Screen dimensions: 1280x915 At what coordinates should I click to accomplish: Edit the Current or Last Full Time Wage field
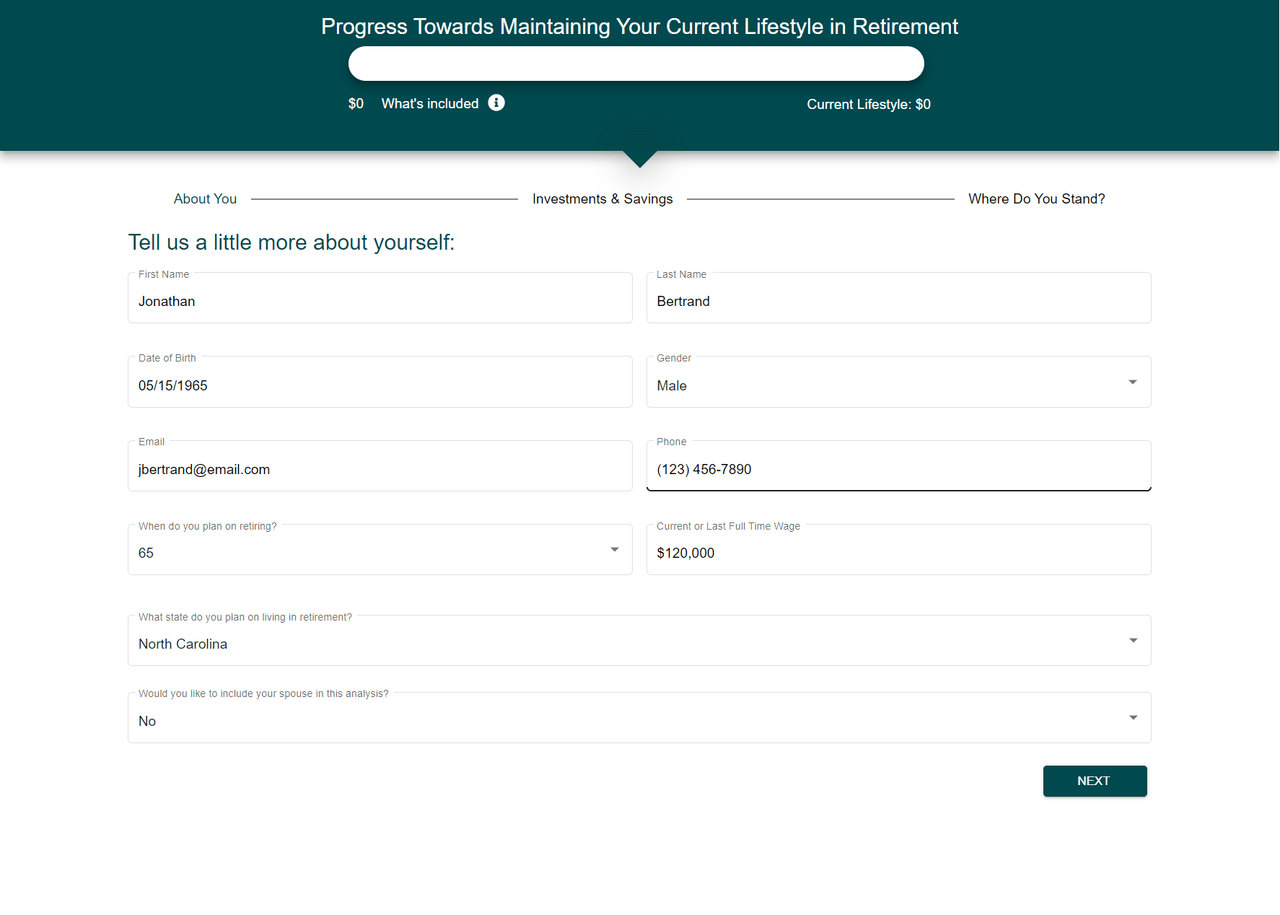(x=899, y=550)
